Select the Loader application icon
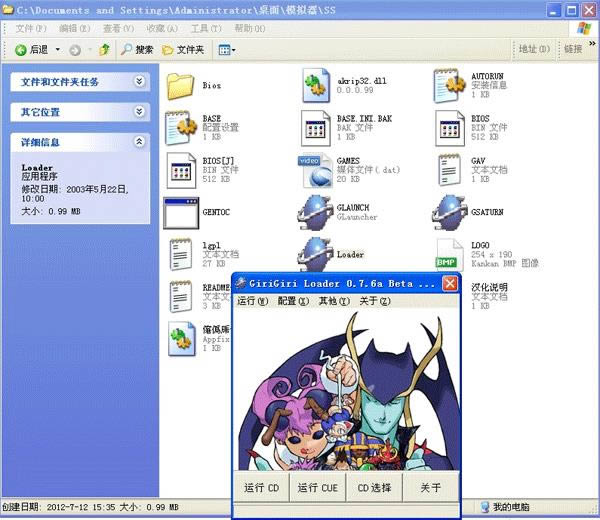The image size is (600, 520). point(315,254)
